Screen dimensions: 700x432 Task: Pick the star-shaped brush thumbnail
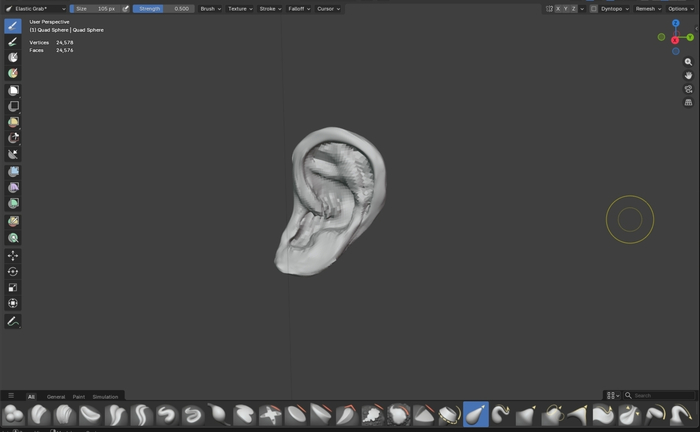(x=270, y=414)
